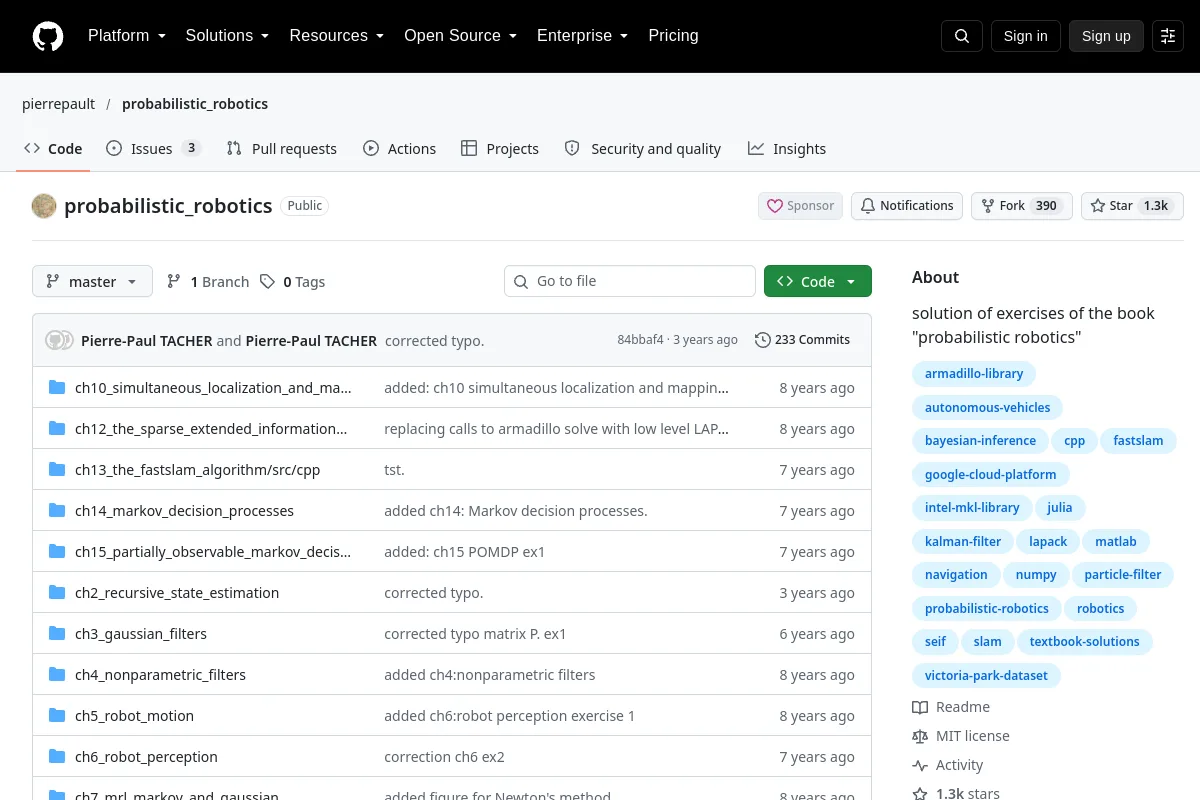Open the search magnifier button
Image resolution: width=1200 pixels, height=800 pixels.
click(x=962, y=36)
